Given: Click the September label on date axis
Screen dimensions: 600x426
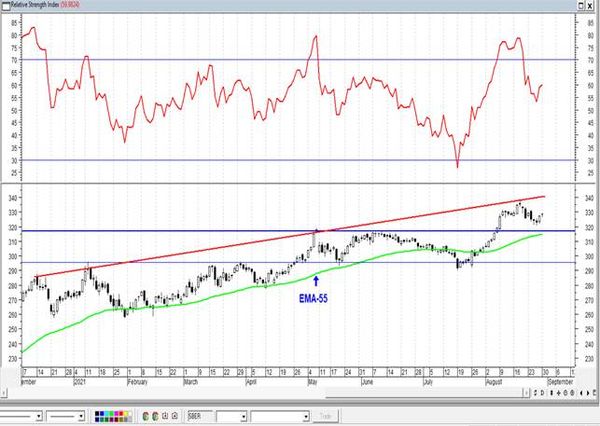Looking at the screenshot, I should pyautogui.click(x=560, y=382).
